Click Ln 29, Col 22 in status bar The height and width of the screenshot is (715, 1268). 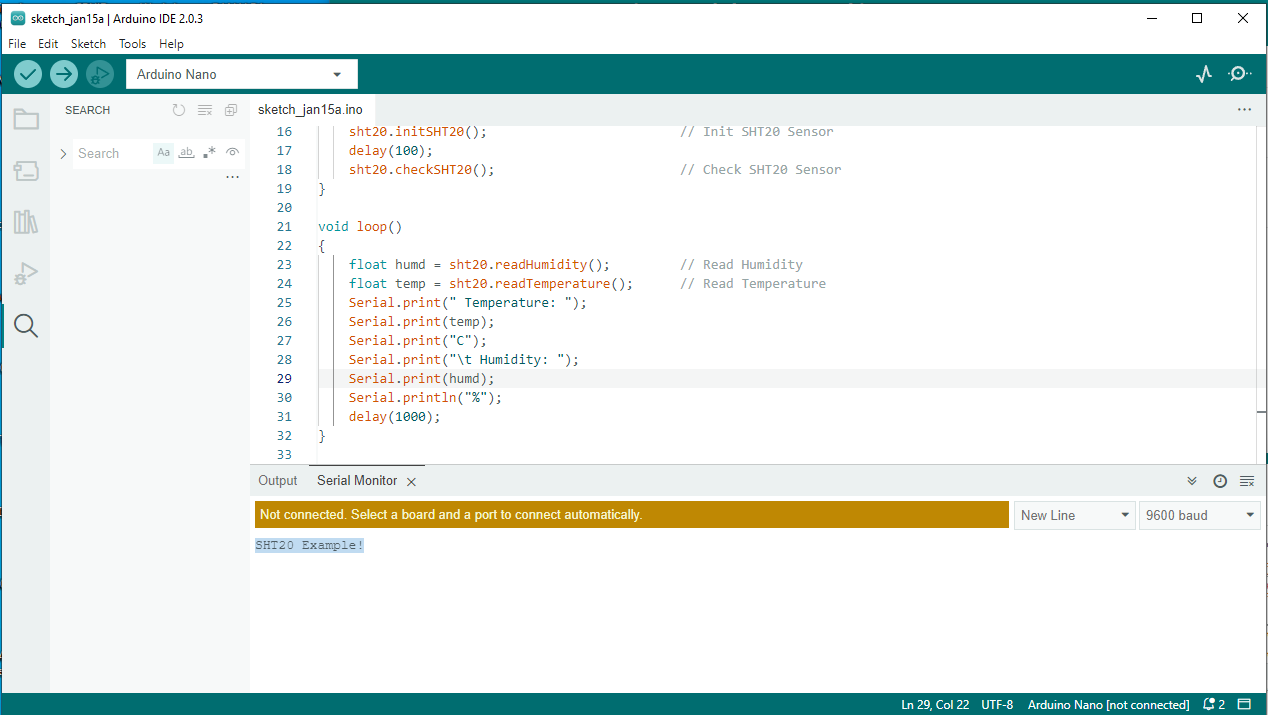[x=935, y=705]
